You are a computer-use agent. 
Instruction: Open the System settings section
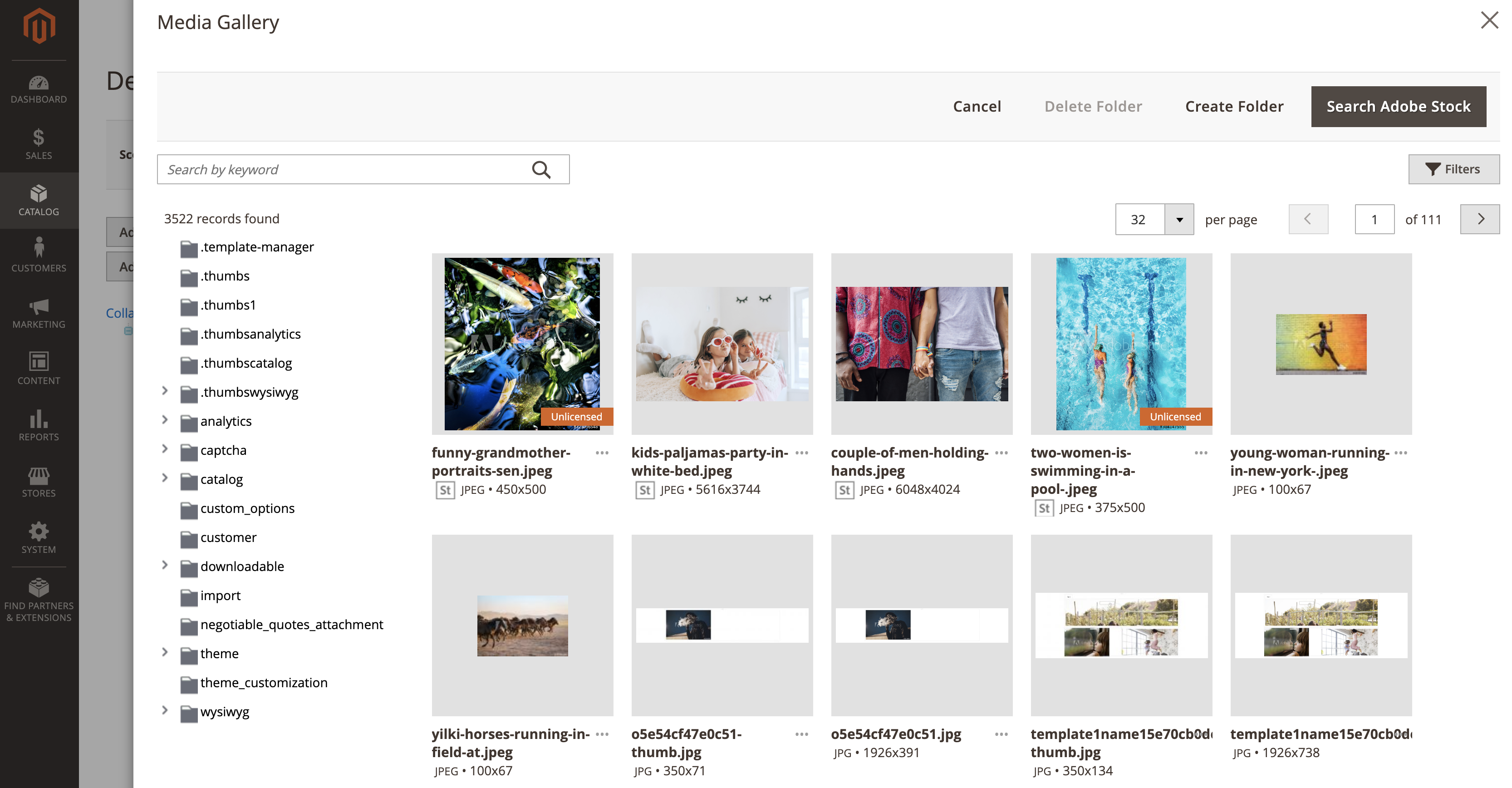pyautogui.click(x=38, y=536)
